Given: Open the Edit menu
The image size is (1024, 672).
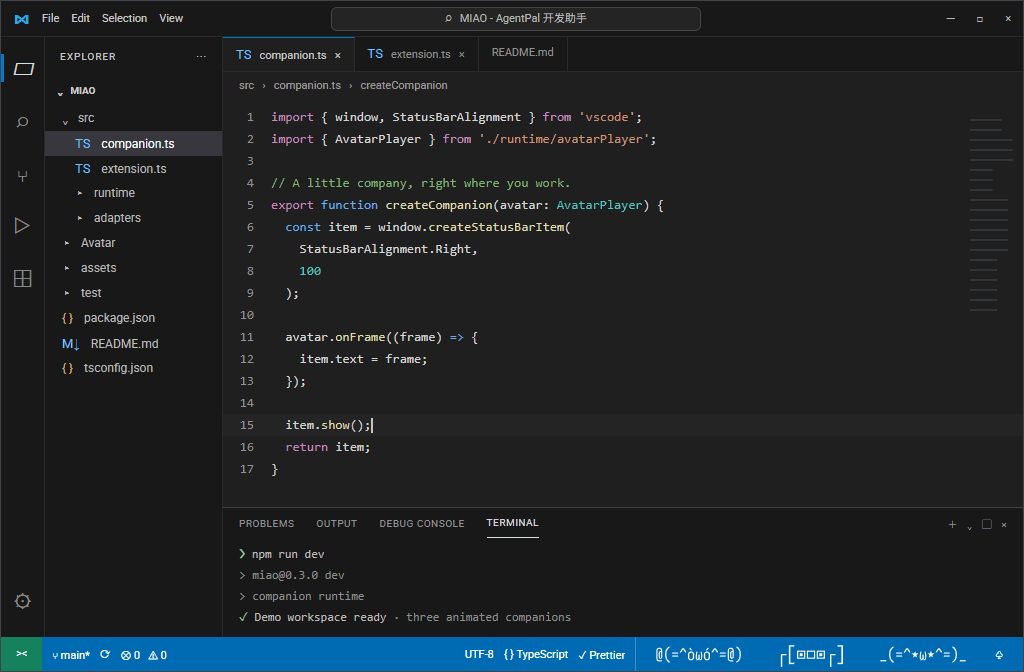Looking at the screenshot, I should 80,18.
